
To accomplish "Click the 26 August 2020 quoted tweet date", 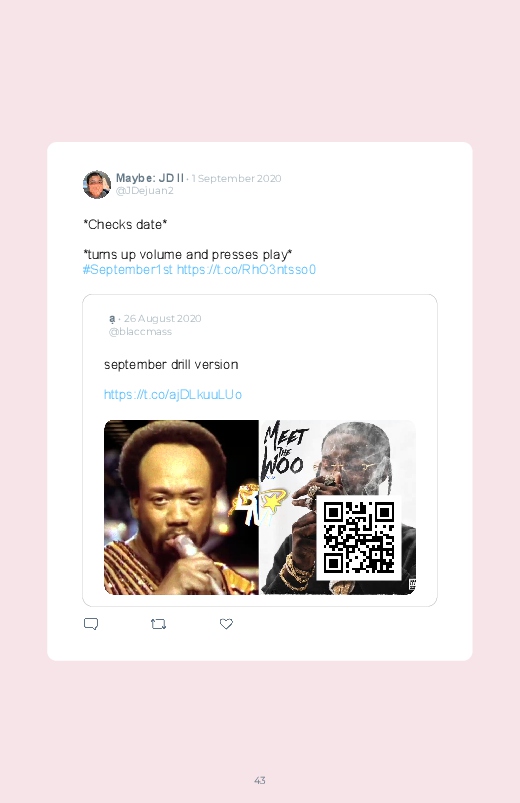I will coord(162,319).
